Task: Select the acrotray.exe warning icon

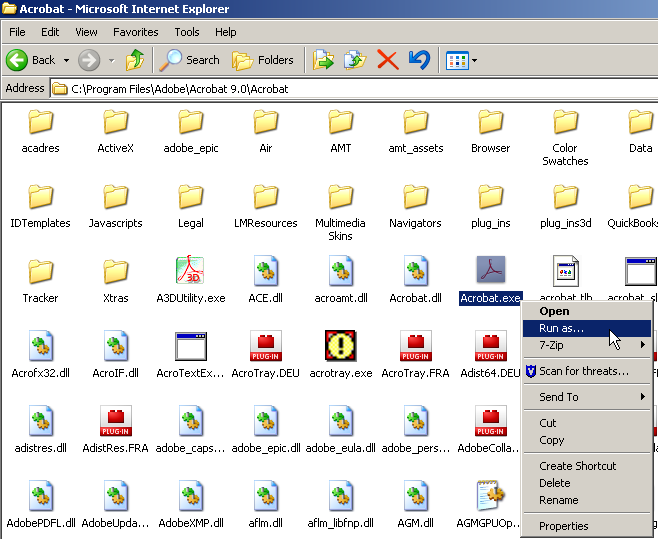Action: 340,346
